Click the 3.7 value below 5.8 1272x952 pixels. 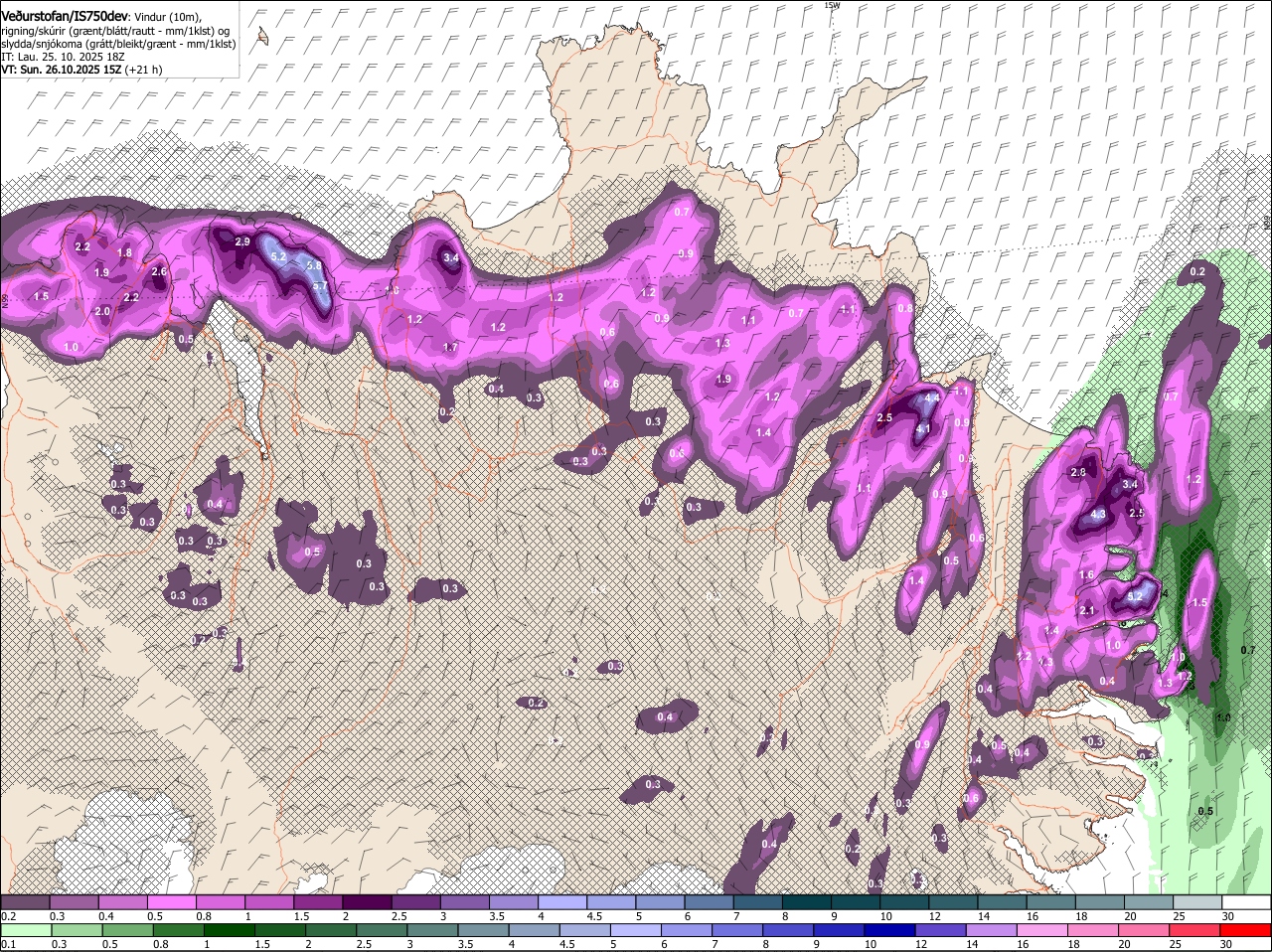(320, 286)
